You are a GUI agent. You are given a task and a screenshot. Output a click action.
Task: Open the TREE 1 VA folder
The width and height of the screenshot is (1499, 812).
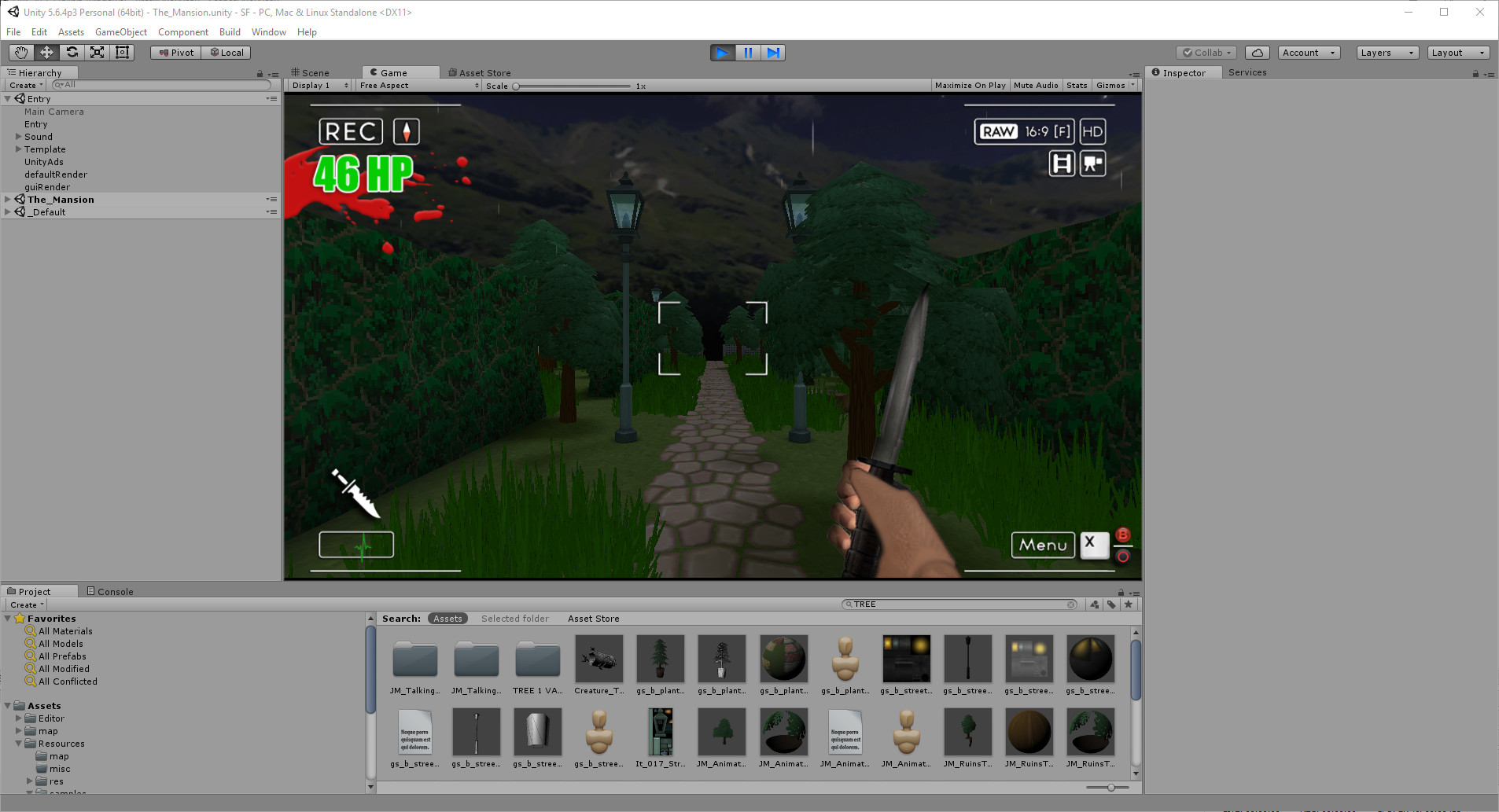click(537, 658)
